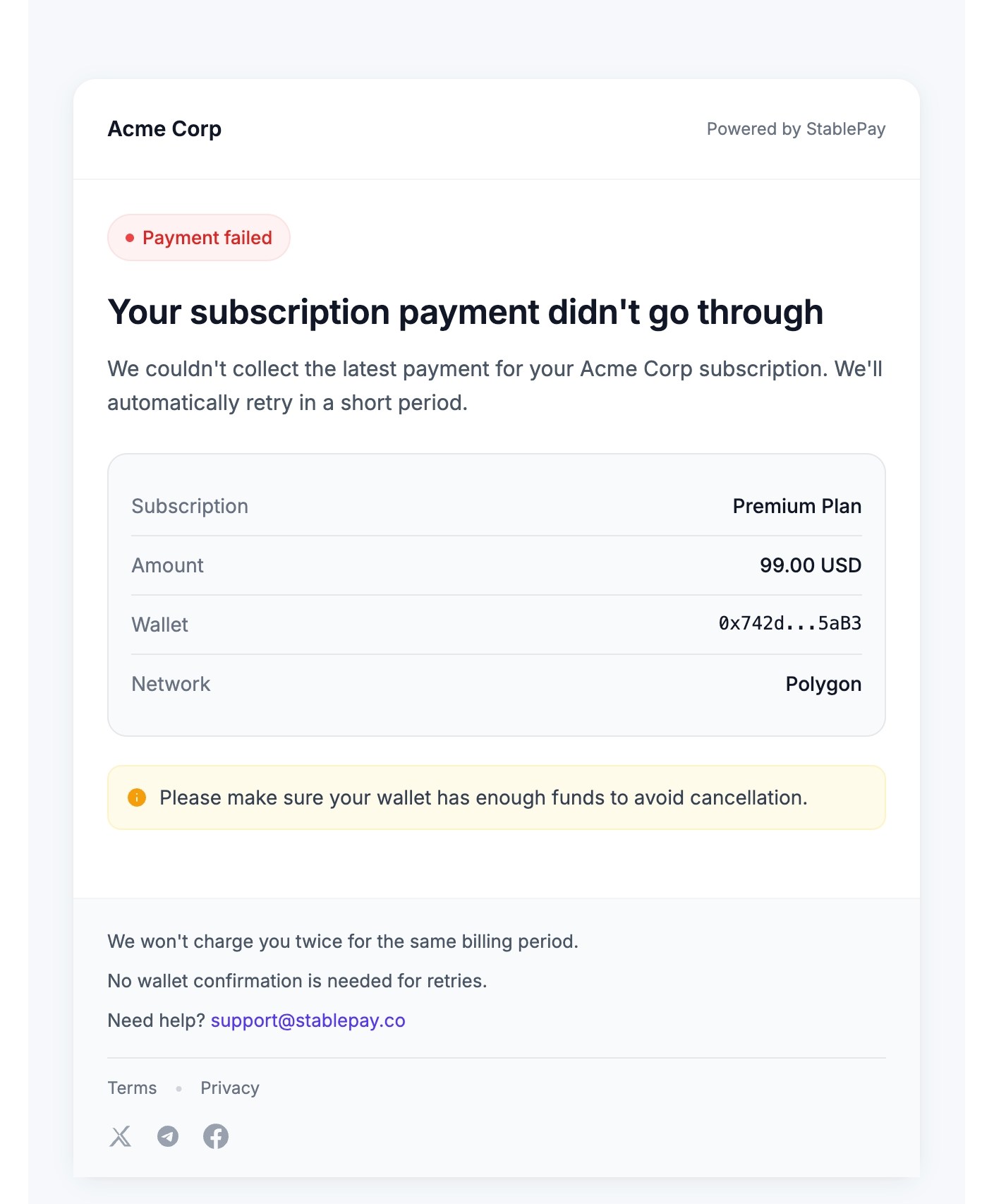The image size is (1006, 1204).
Task: Click the Wallet row label
Action: click(x=160, y=625)
